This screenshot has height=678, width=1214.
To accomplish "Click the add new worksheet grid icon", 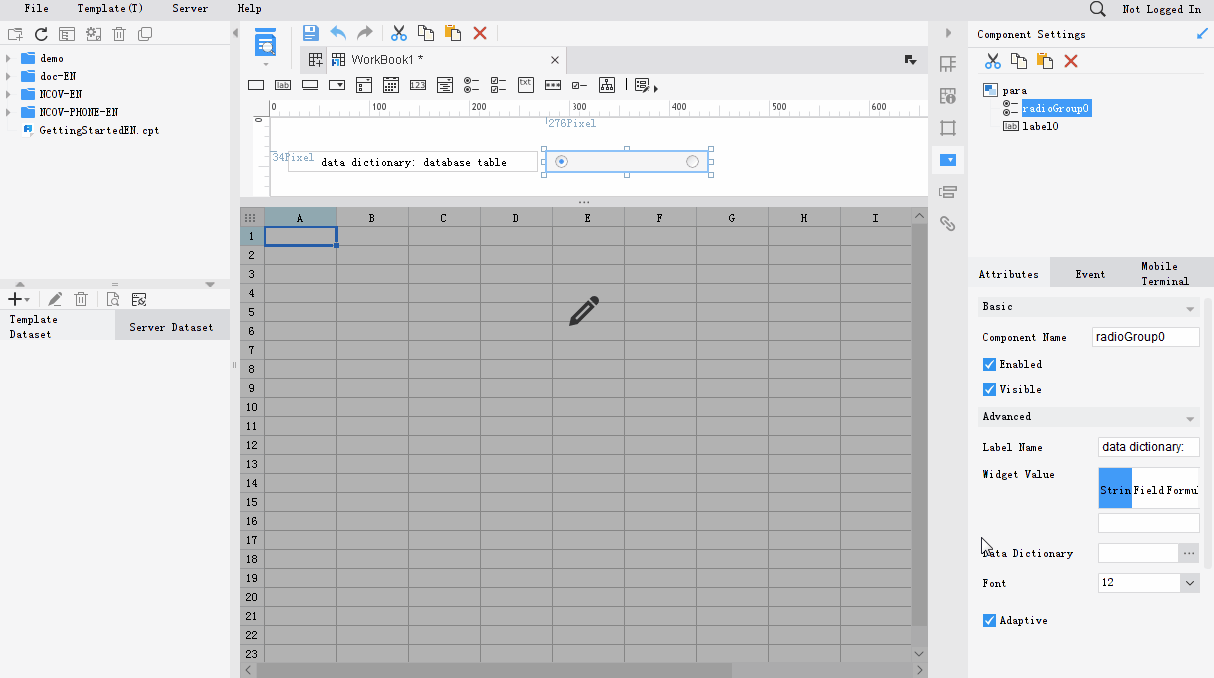I will pyautogui.click(x=316, y=60).
